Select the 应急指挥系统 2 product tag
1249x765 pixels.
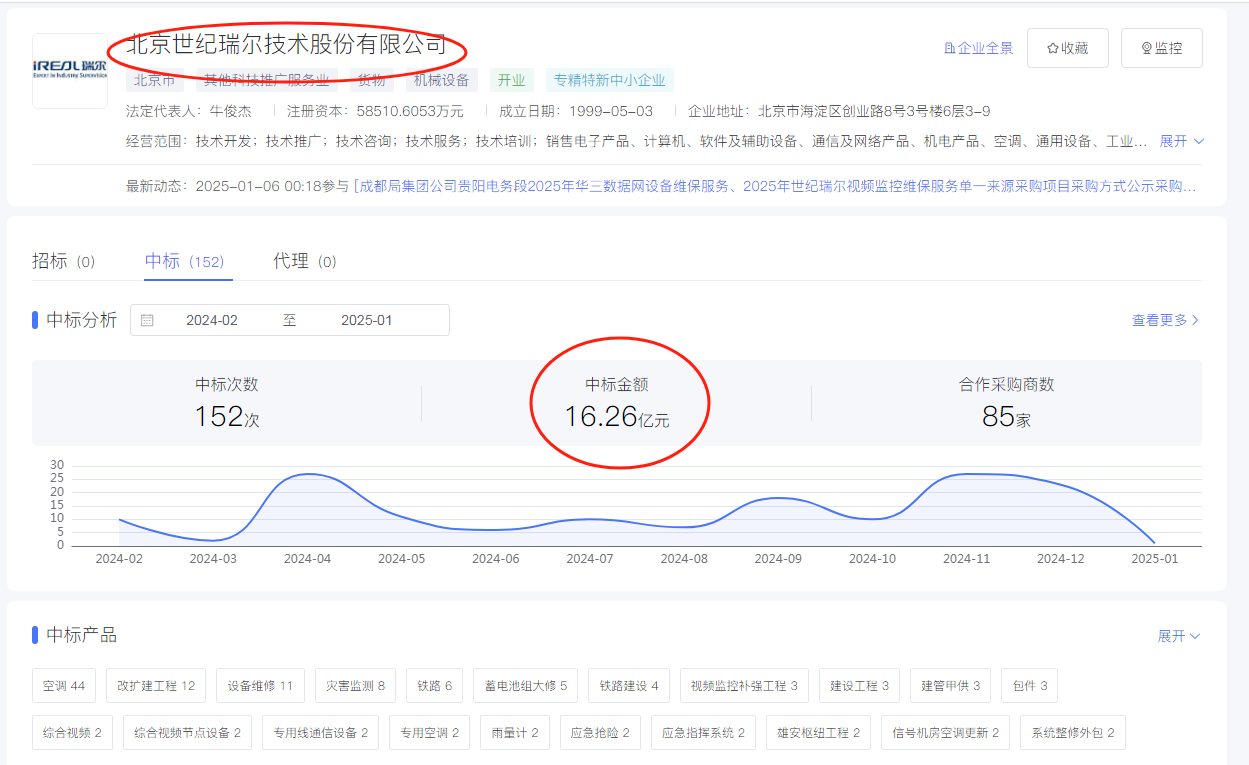click(x=704, y=733)
